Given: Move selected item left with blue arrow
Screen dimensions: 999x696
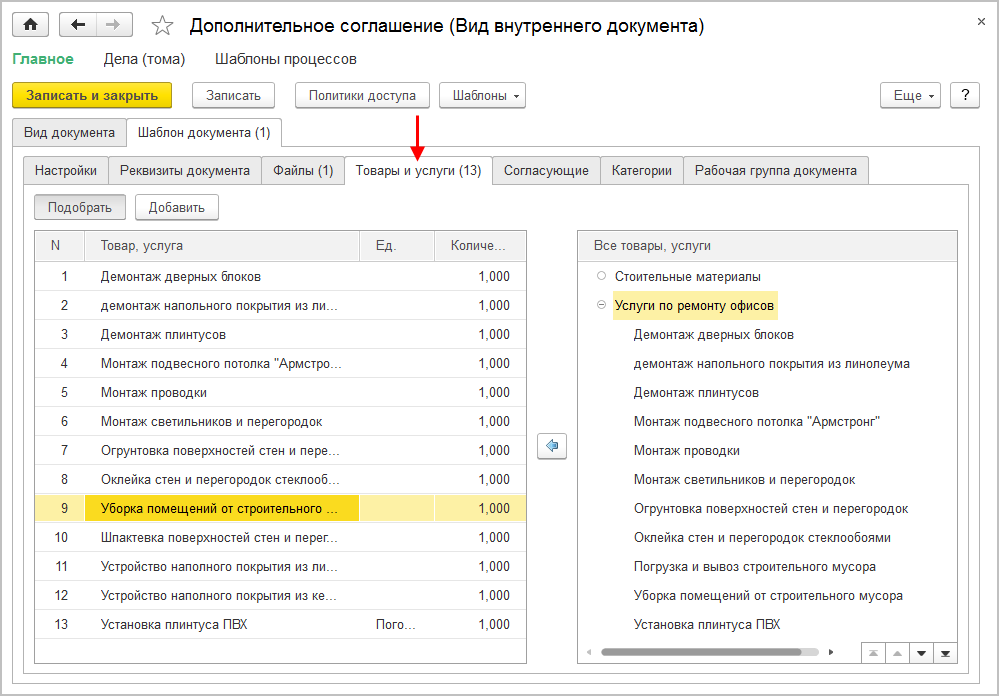Looking at the screenshot, I should click(552, 446).
